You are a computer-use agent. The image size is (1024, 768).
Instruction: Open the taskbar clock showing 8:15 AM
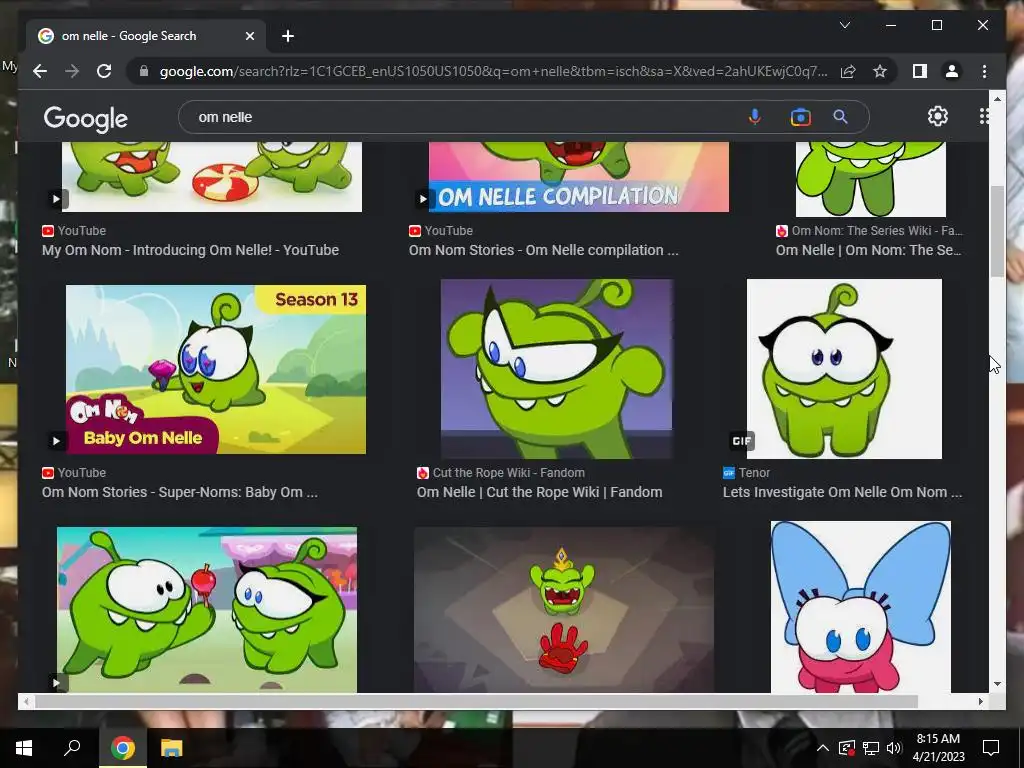[x=938, y=748]
